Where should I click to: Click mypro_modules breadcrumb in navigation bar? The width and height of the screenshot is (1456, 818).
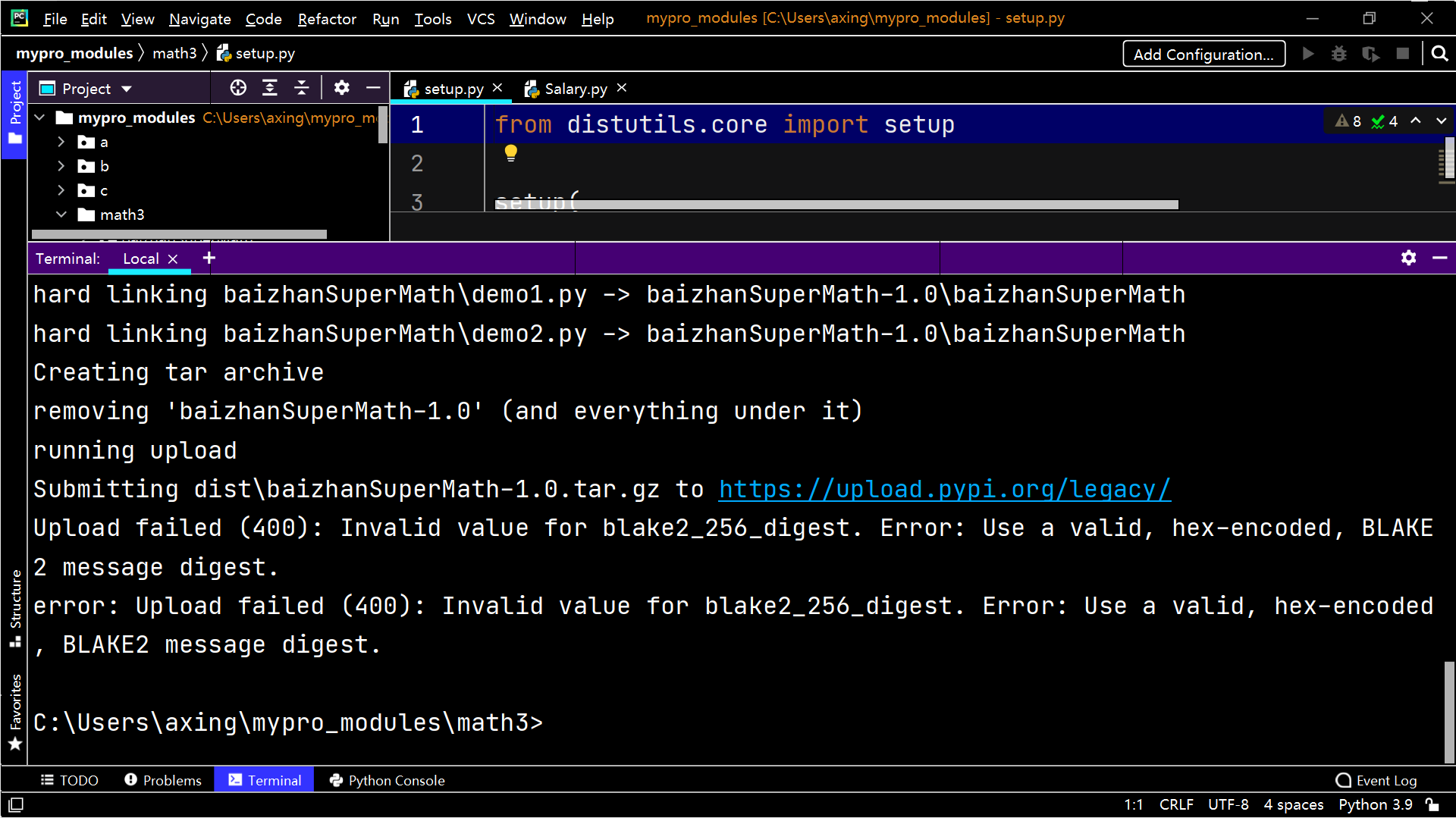pyautogui.click(x=74, y=53)
